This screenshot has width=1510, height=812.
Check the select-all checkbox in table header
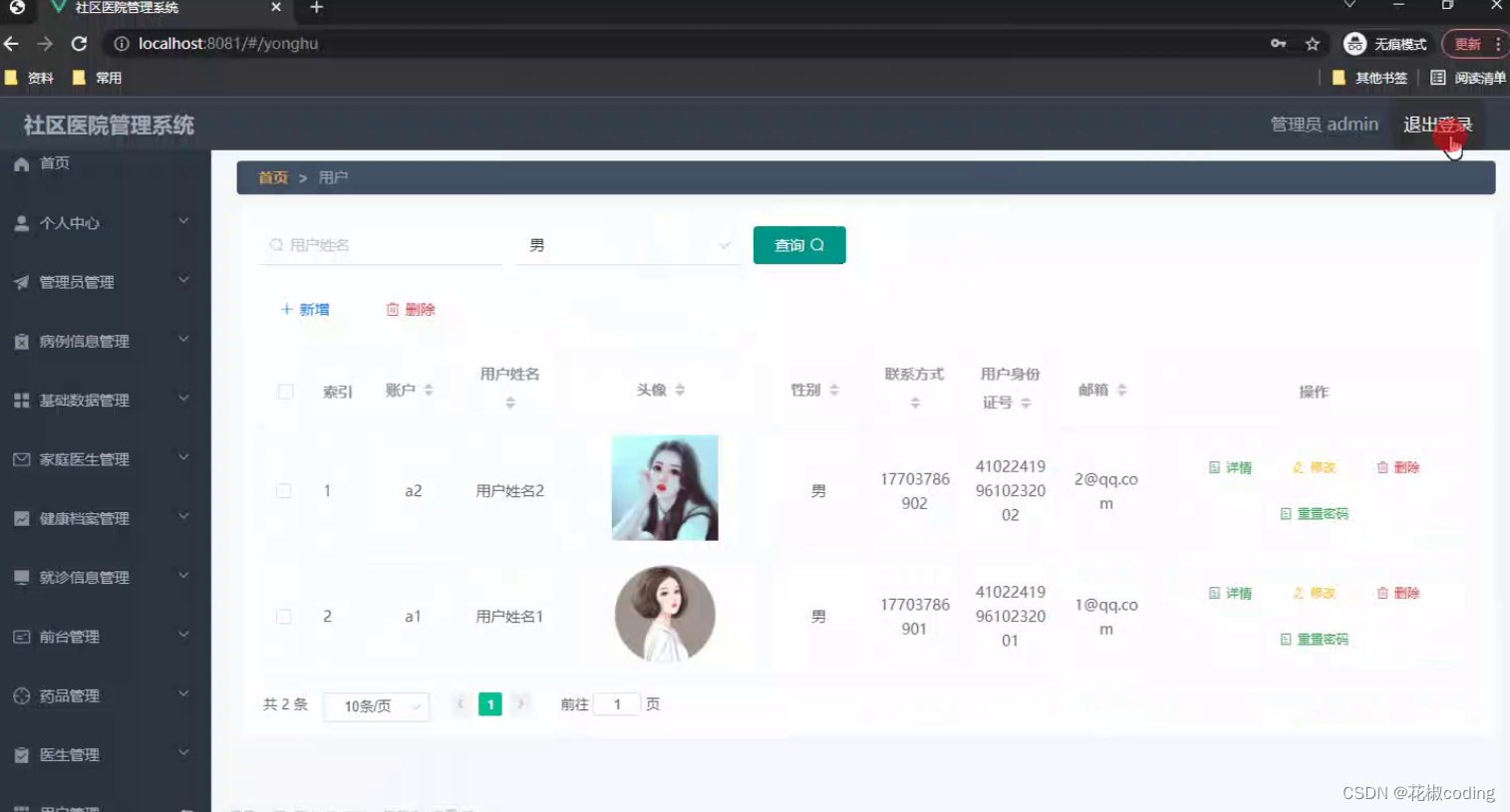coord(285,392)
